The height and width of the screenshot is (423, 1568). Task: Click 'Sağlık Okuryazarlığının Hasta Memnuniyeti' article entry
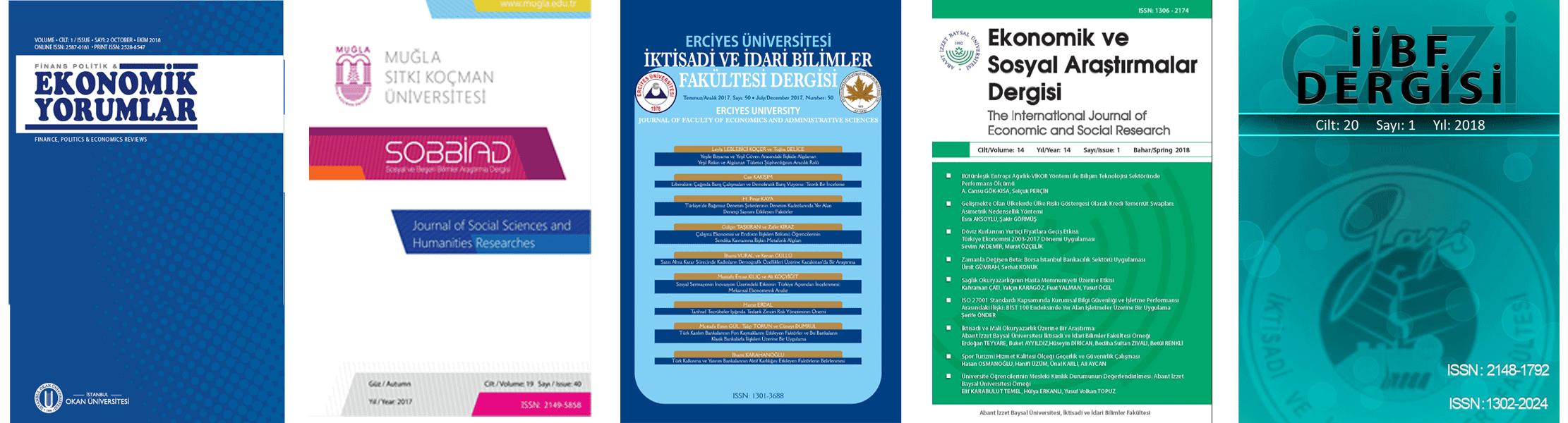pos(1037,283)
